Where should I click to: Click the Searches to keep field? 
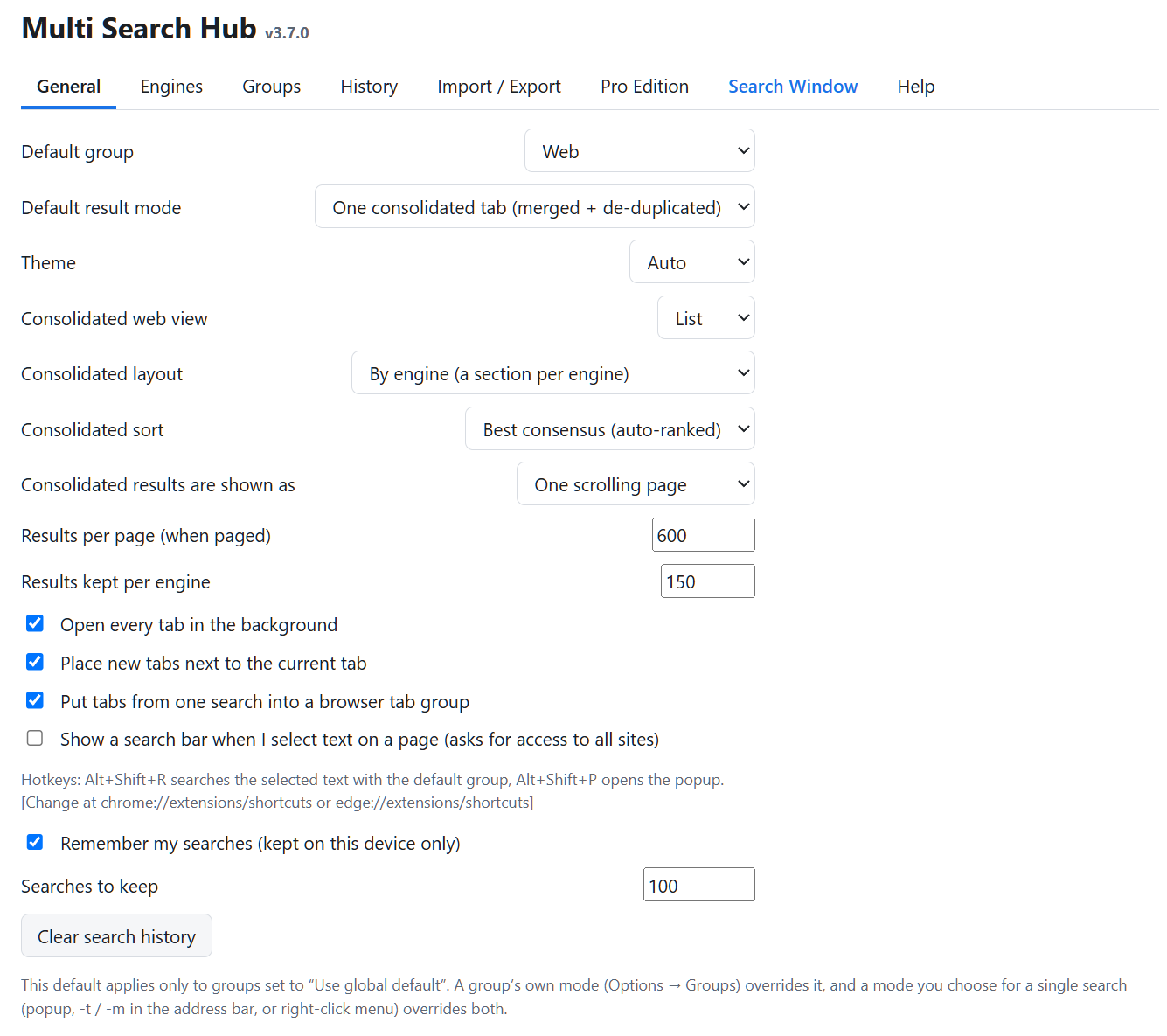click(699, 885)
